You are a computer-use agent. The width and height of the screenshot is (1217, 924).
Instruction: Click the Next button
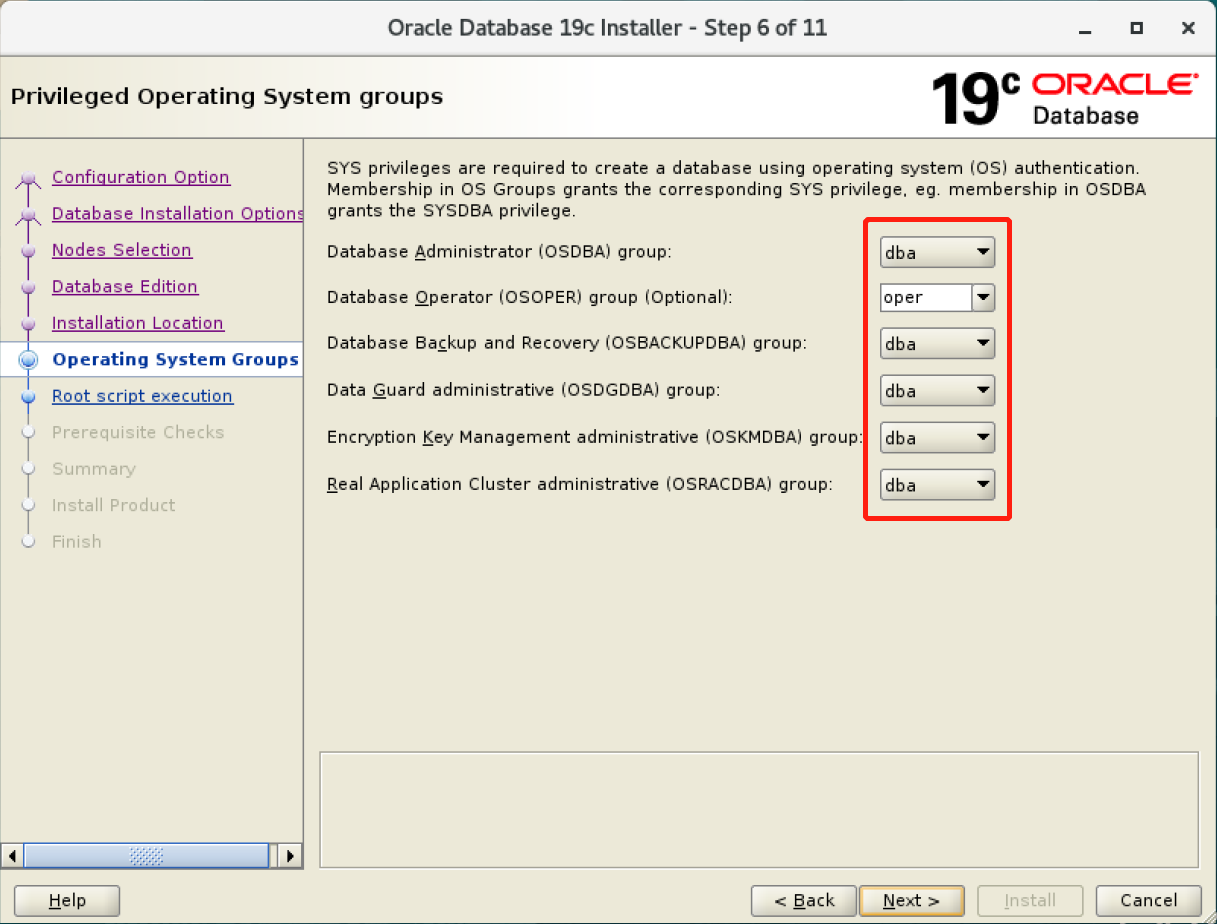tap(911, 901)
